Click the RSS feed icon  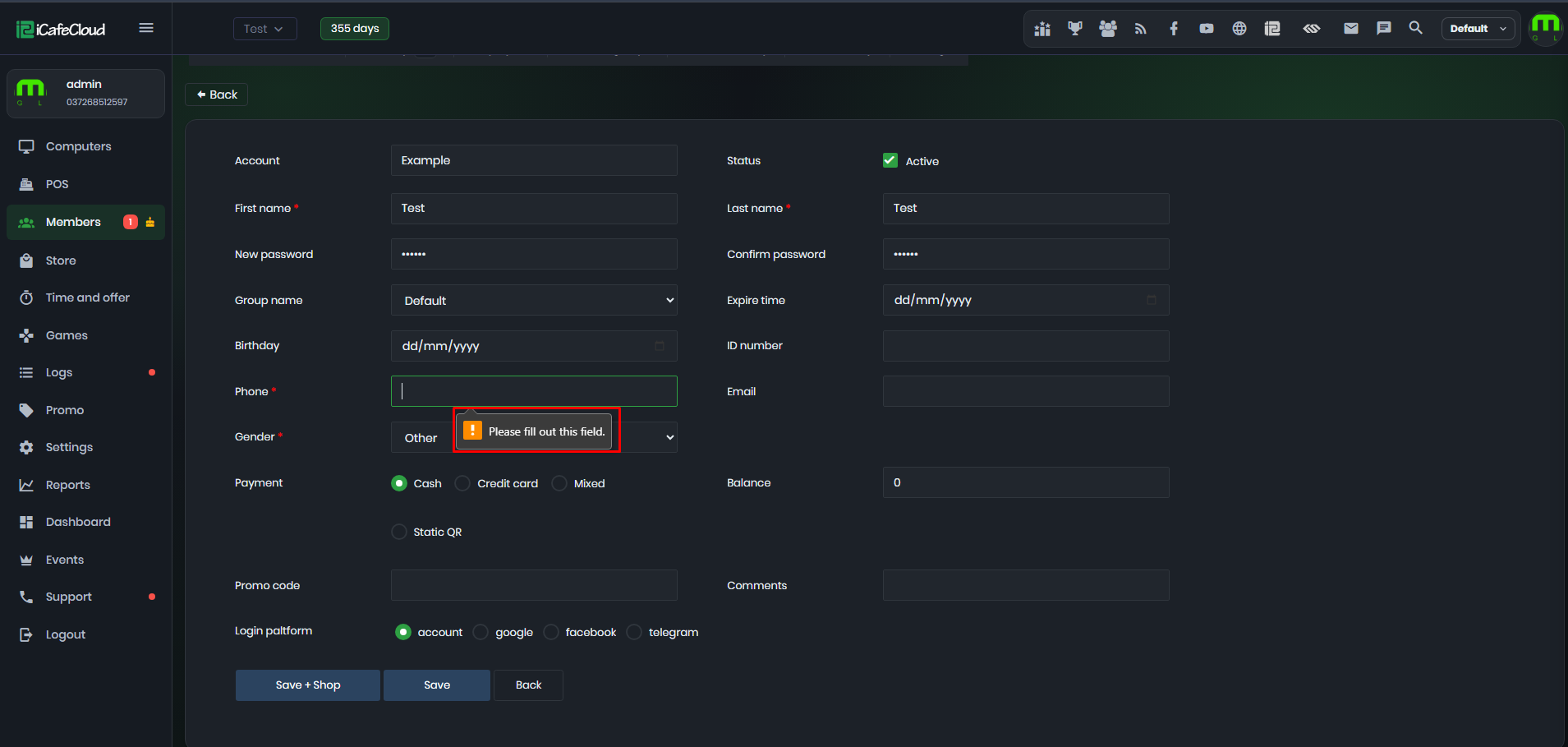[x=1140, y=29]
